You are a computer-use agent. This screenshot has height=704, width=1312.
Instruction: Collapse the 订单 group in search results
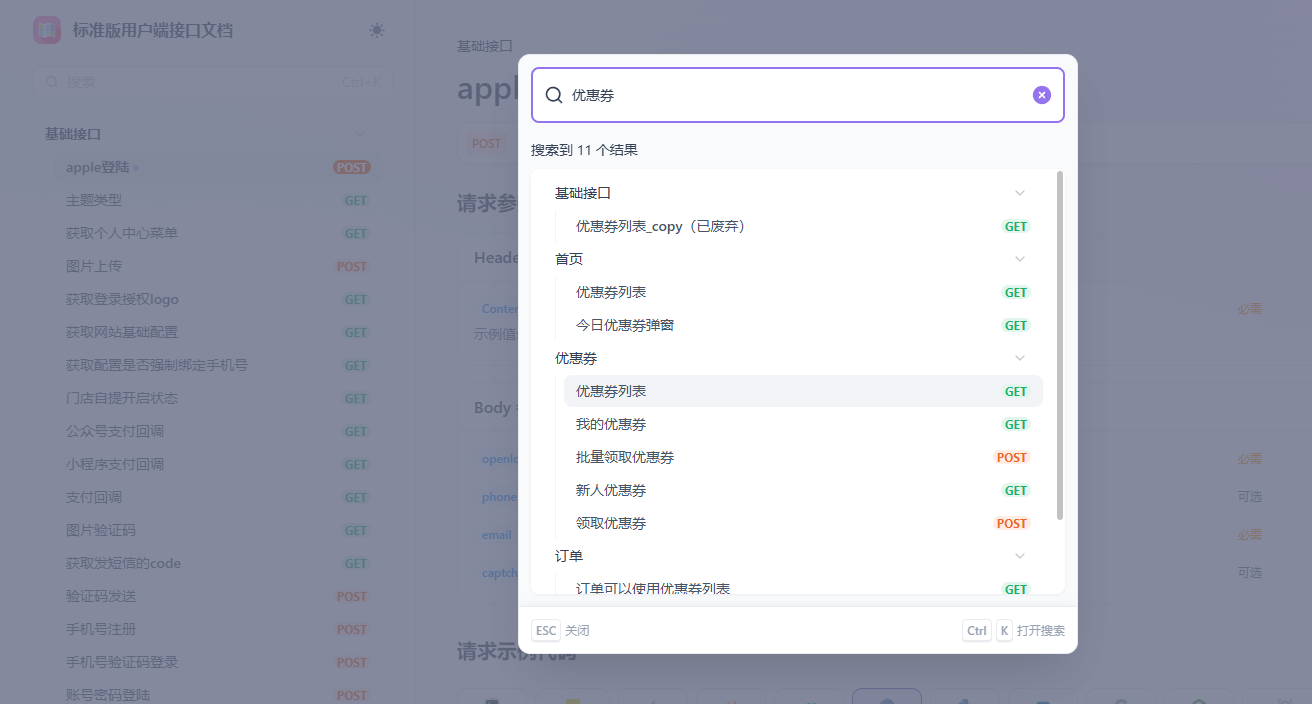[x=1019, y=556]
